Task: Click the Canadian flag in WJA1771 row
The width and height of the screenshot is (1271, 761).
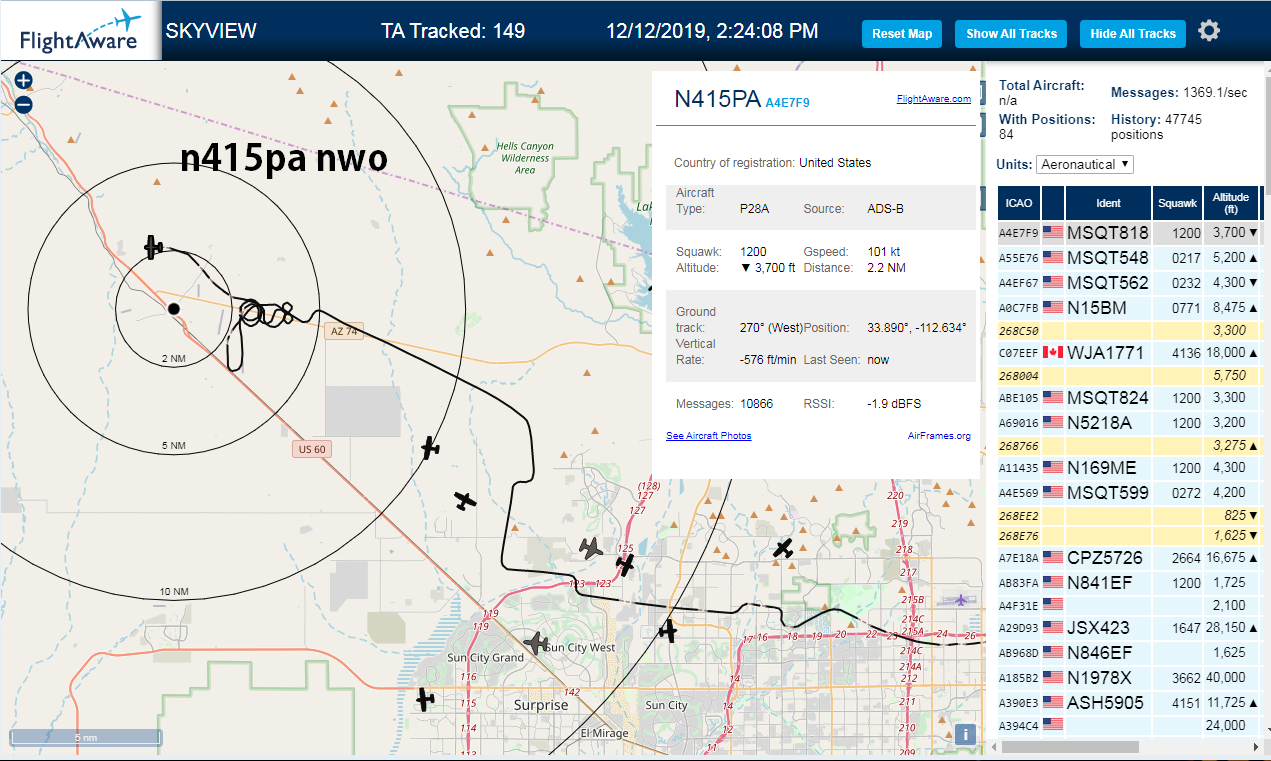Action: click(1052, 352)
